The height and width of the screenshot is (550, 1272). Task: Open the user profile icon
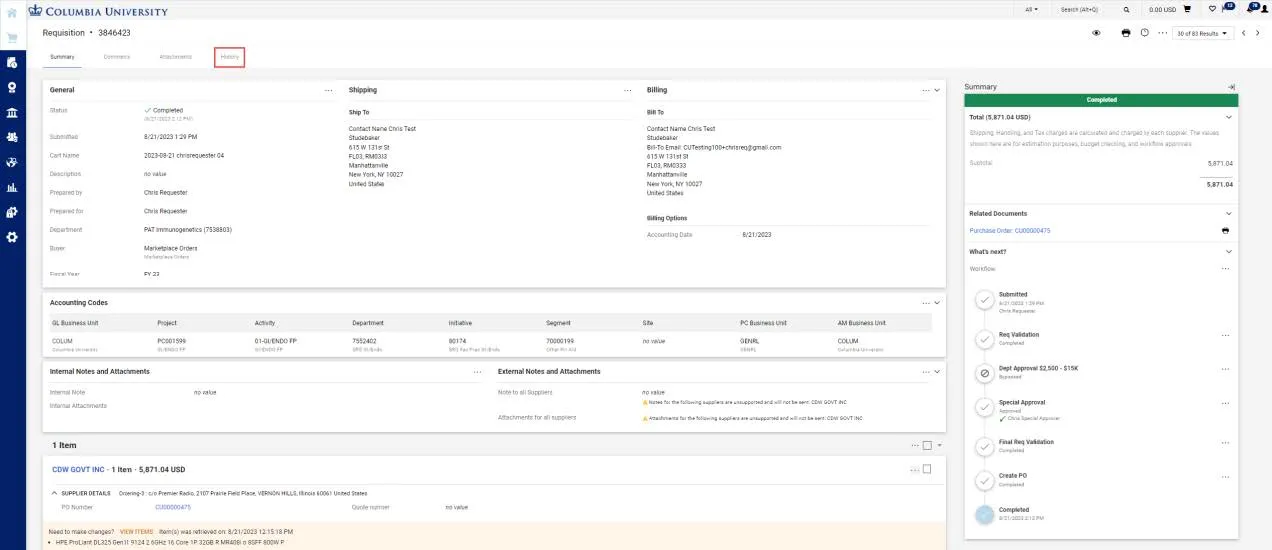1267,9
